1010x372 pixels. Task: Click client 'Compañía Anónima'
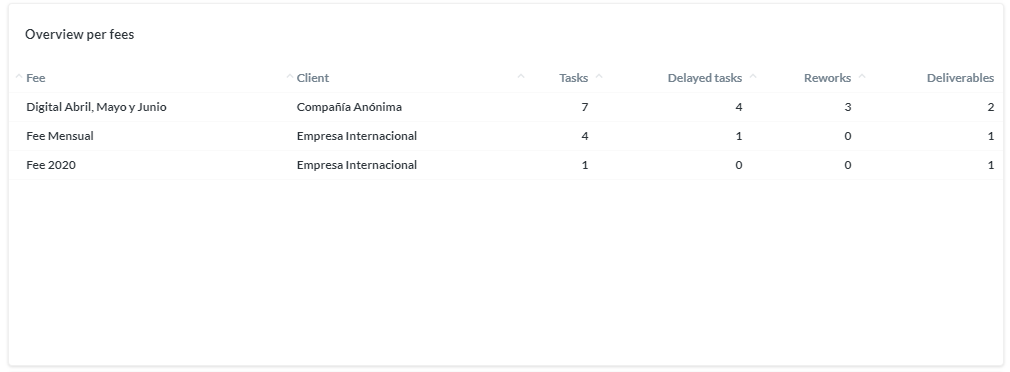(349, 107)
